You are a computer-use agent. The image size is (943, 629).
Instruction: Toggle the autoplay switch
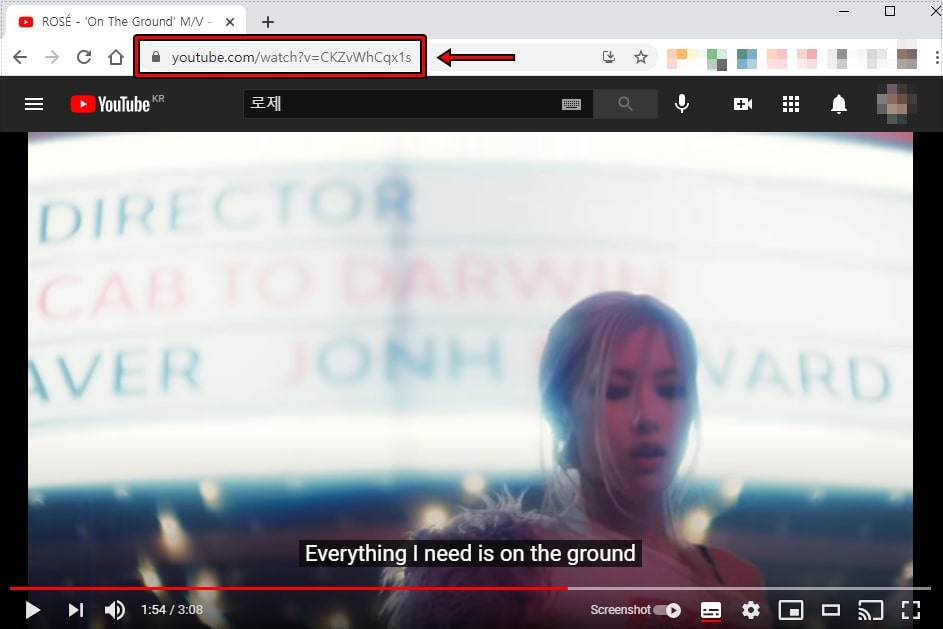coord(667,610)
